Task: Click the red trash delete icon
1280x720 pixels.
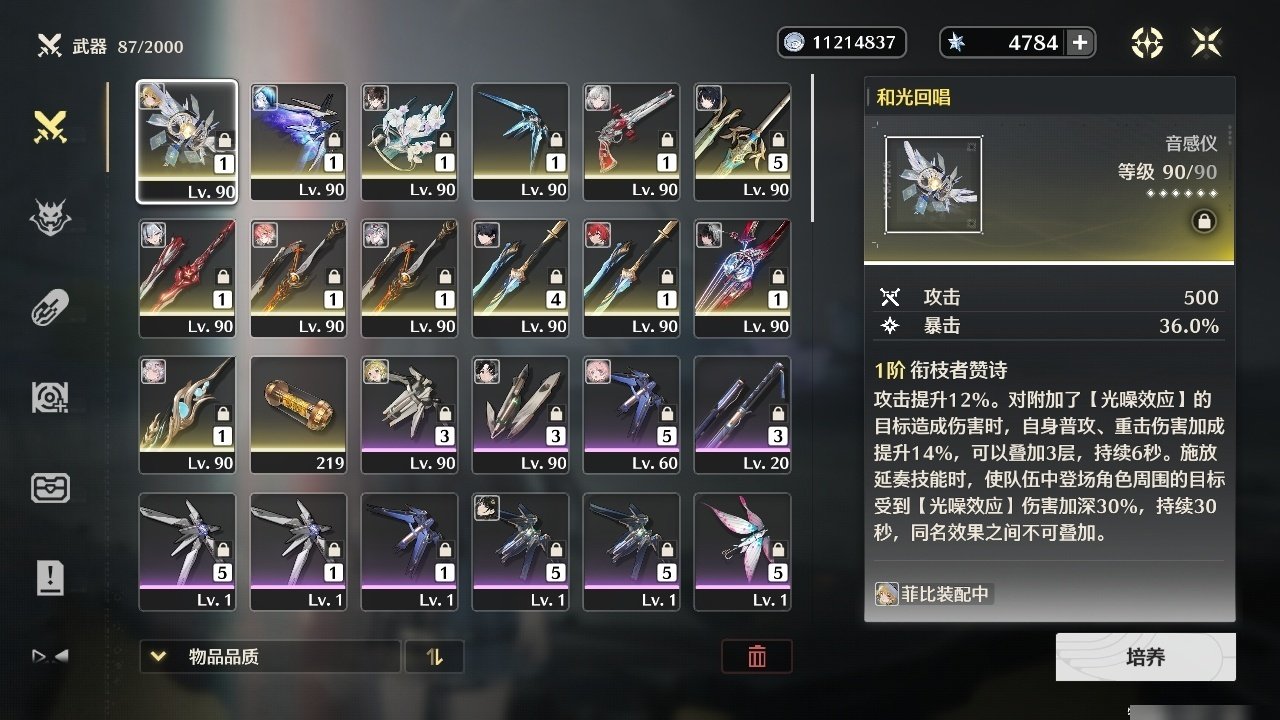Action: click(x=757, y=656)
